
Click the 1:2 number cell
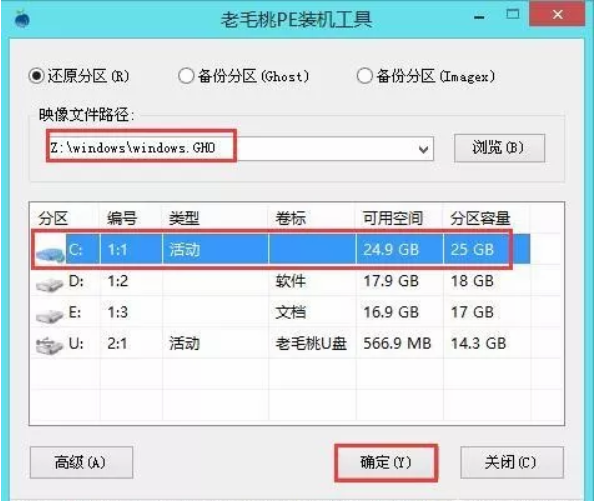click(117, 281)
